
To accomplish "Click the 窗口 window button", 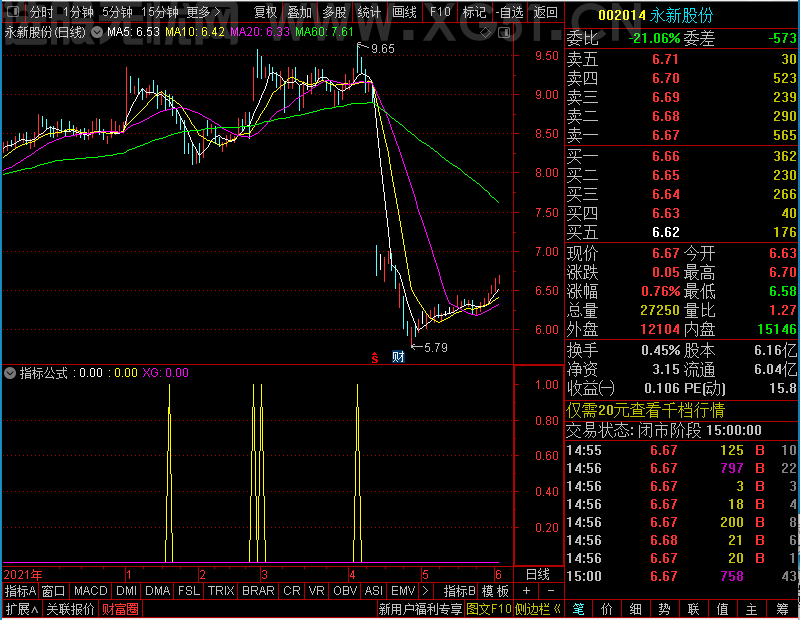I will (x=54, y=591).
